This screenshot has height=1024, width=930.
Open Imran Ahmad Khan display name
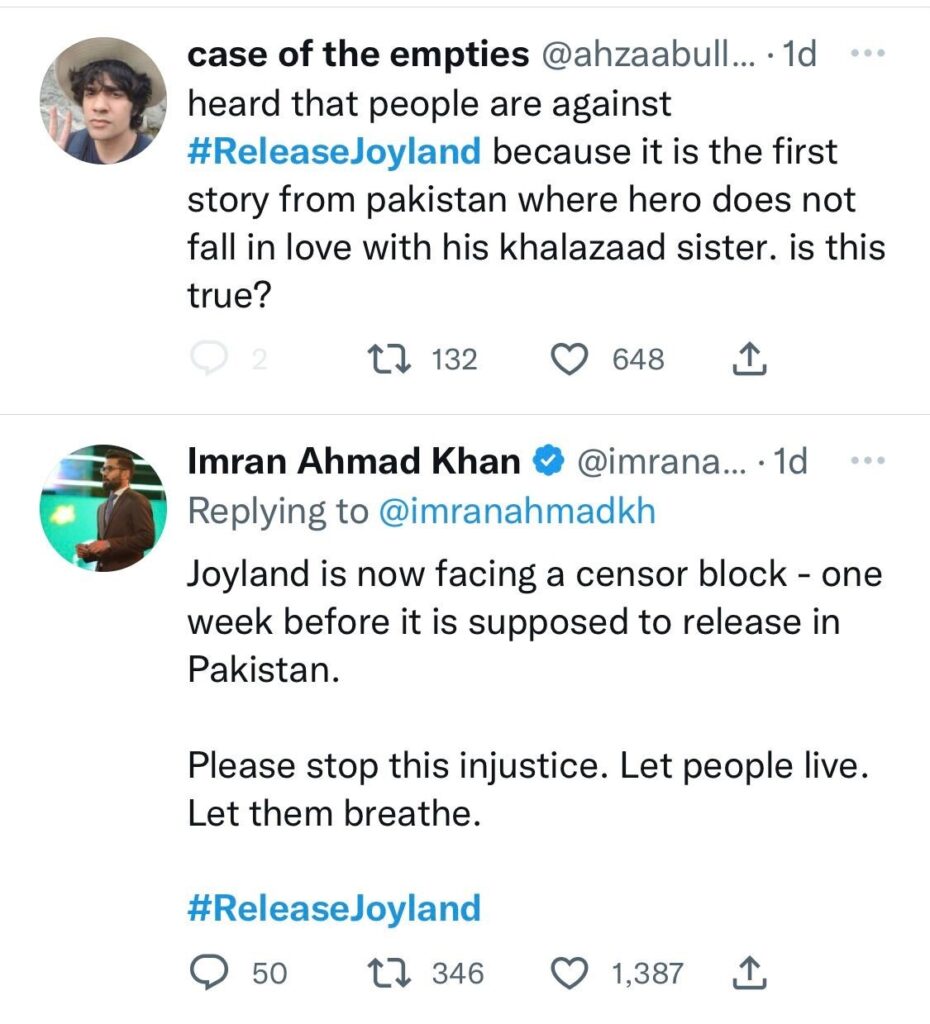354,461
